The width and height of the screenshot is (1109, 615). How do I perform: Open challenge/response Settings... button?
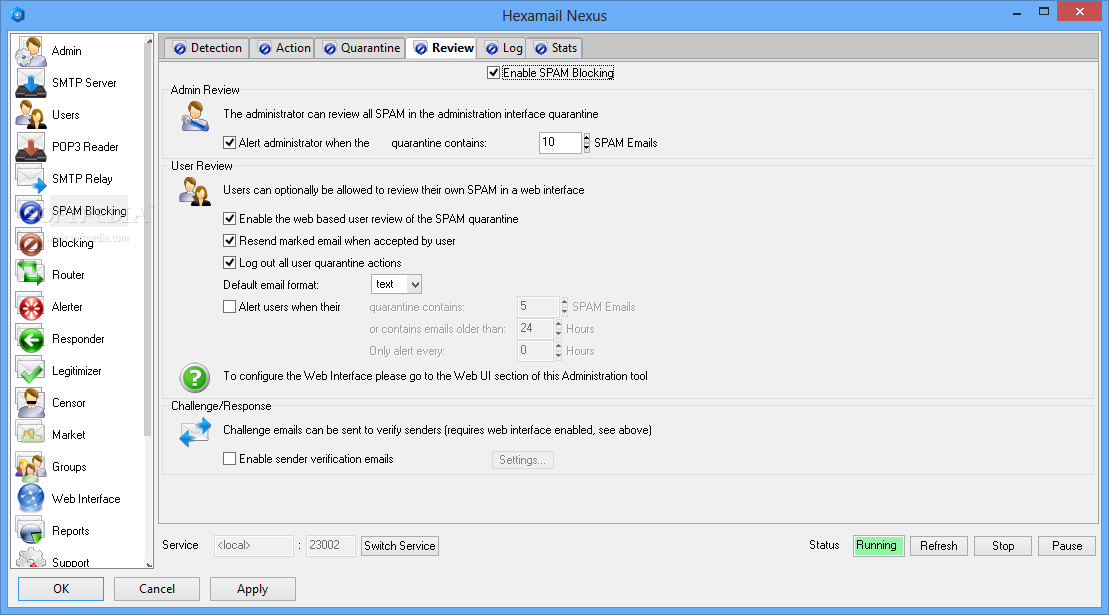click(523, 460)
